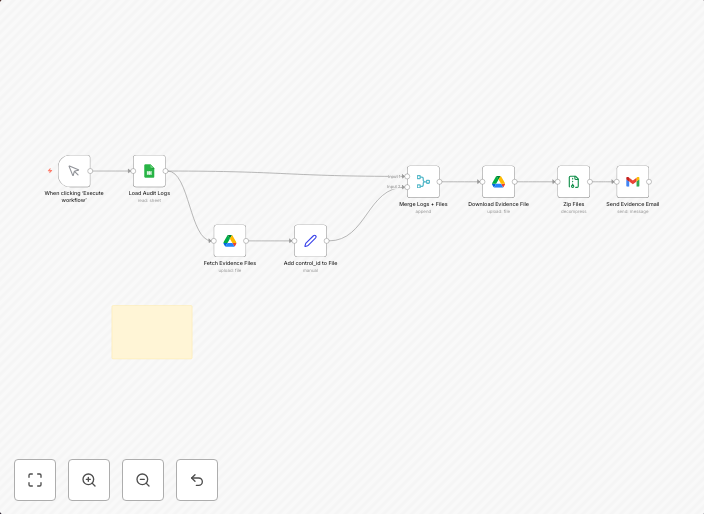
Task: Click the Fetch Evidence Files output connector
Action: coord(246,241)
